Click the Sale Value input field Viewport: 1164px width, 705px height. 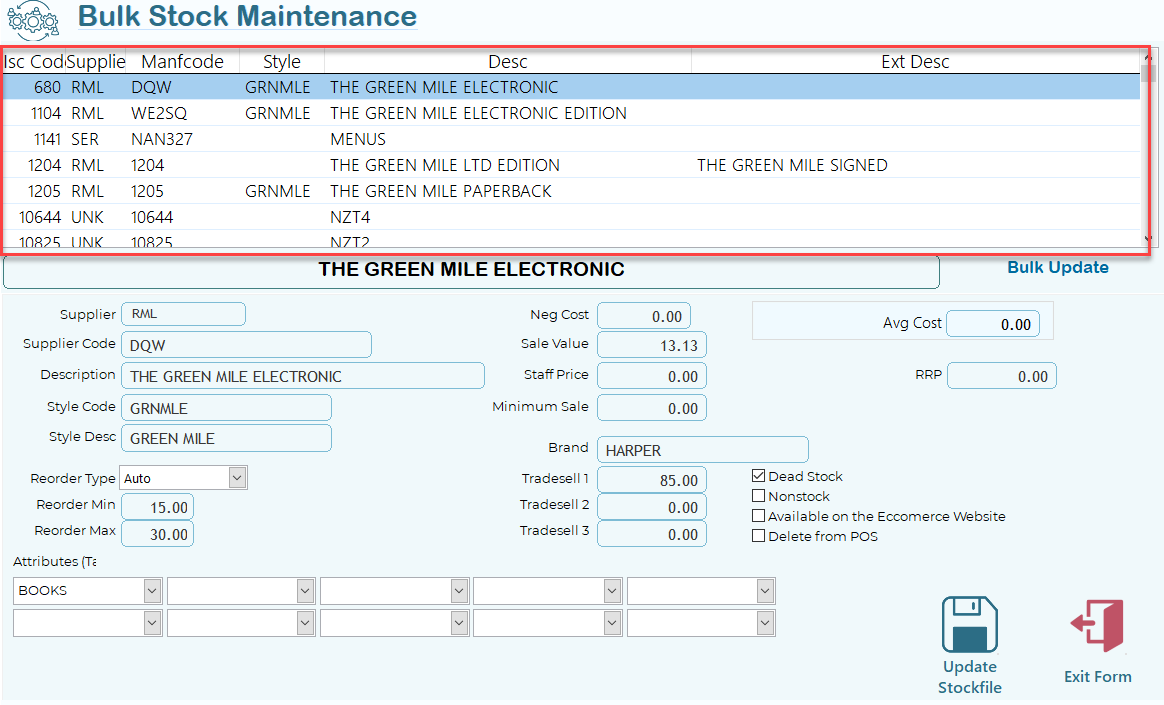tap(651, 345)
